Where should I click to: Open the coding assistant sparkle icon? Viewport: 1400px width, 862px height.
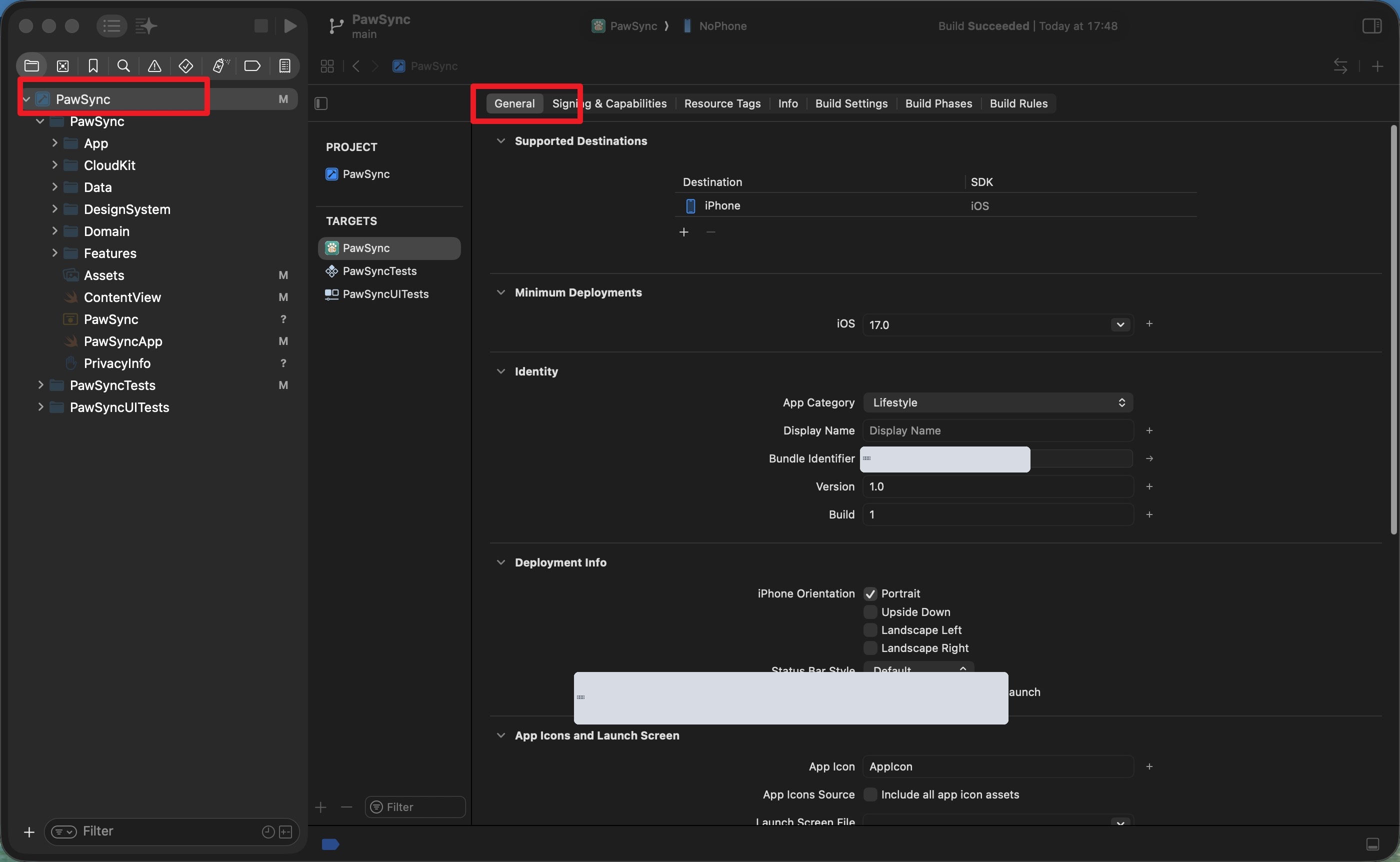146,25
